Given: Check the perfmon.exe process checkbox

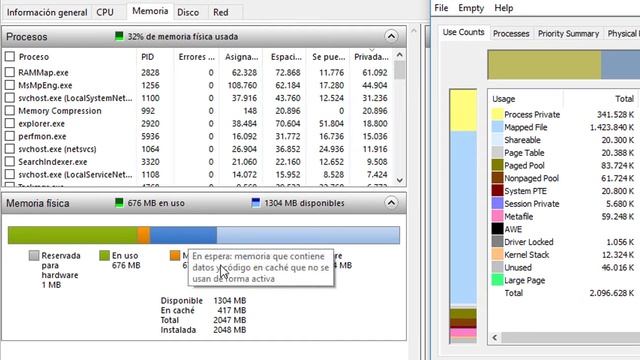Looking at the screenshot, I should pyautogui.click(x=10, y=136).
